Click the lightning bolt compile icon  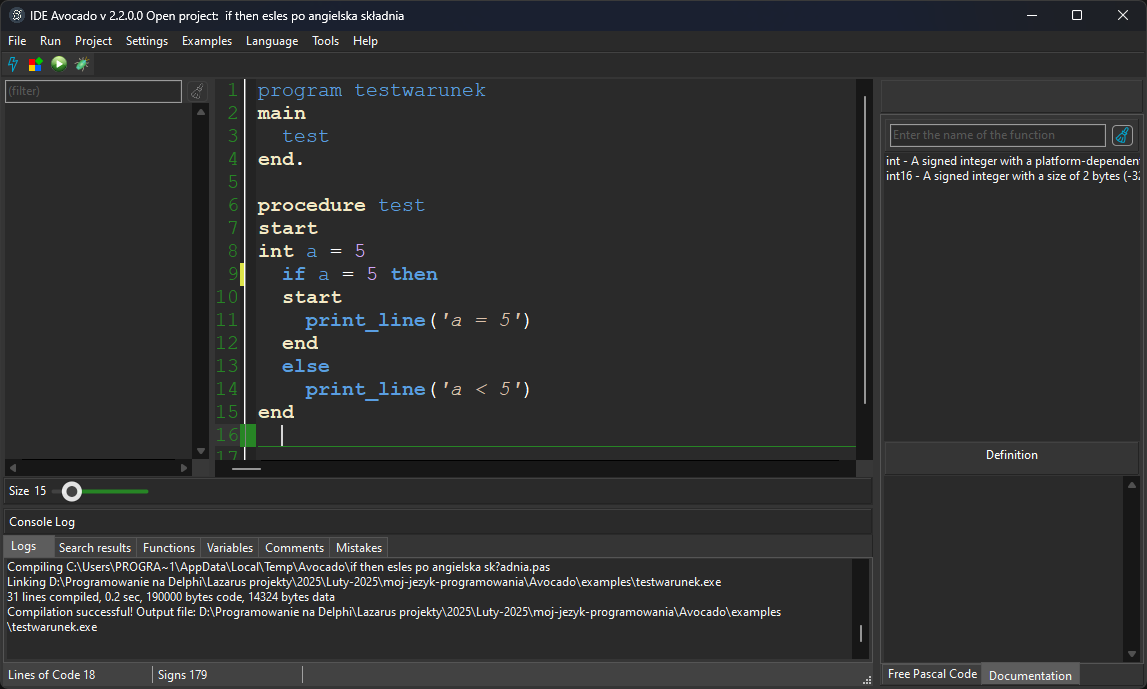tap(12, 64)
